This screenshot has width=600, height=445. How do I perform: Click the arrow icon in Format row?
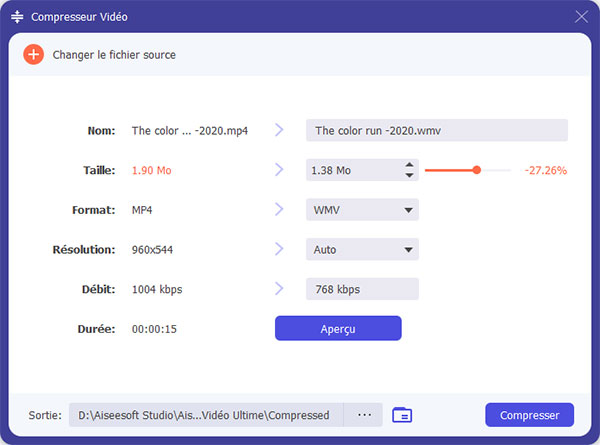point(279,210)
